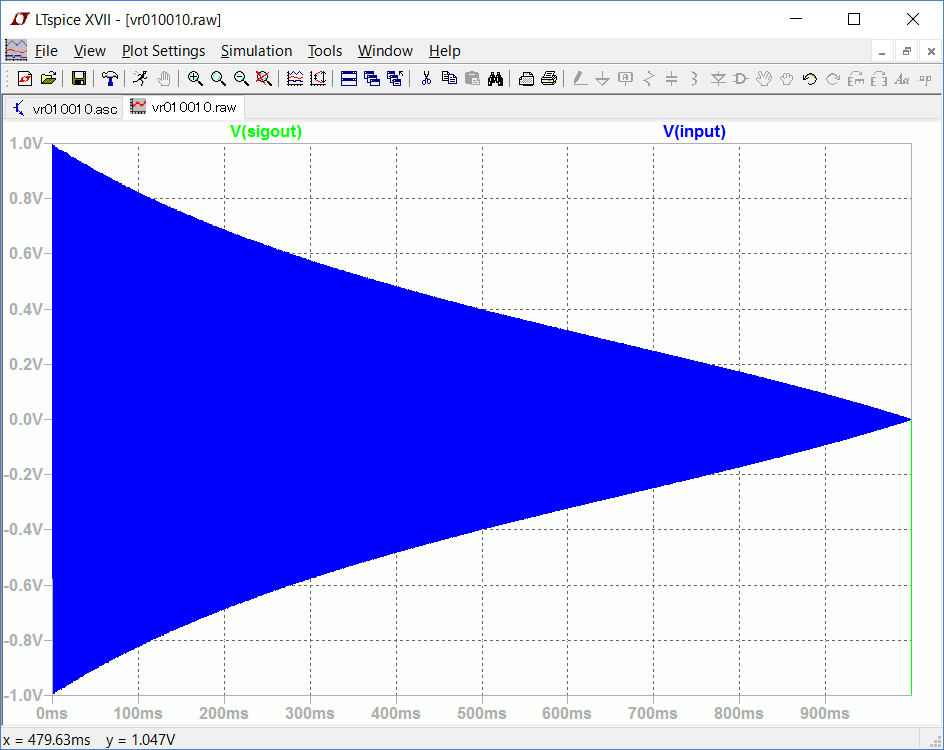Viewport: 944px width, 750px height.
Task: Click the Save floppy disk icon
Action: tap(79, 78)
